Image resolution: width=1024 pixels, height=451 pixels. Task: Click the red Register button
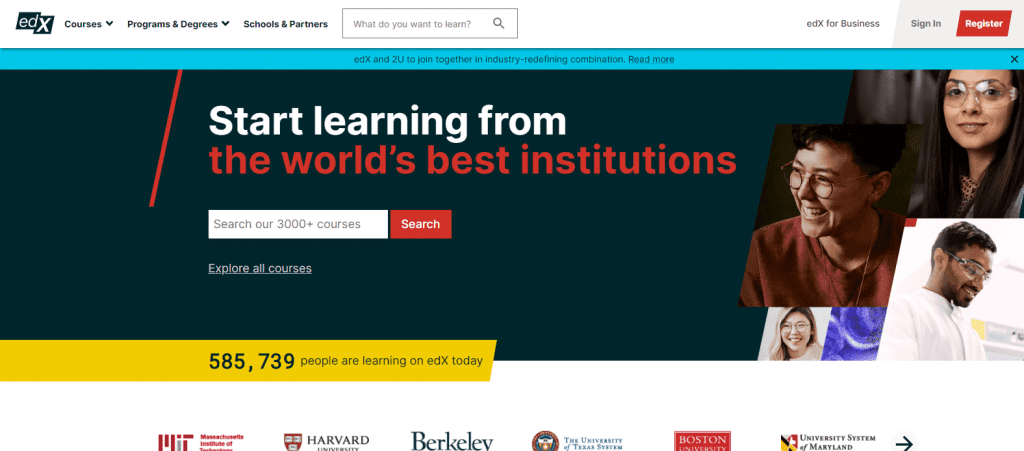[984, 23]
